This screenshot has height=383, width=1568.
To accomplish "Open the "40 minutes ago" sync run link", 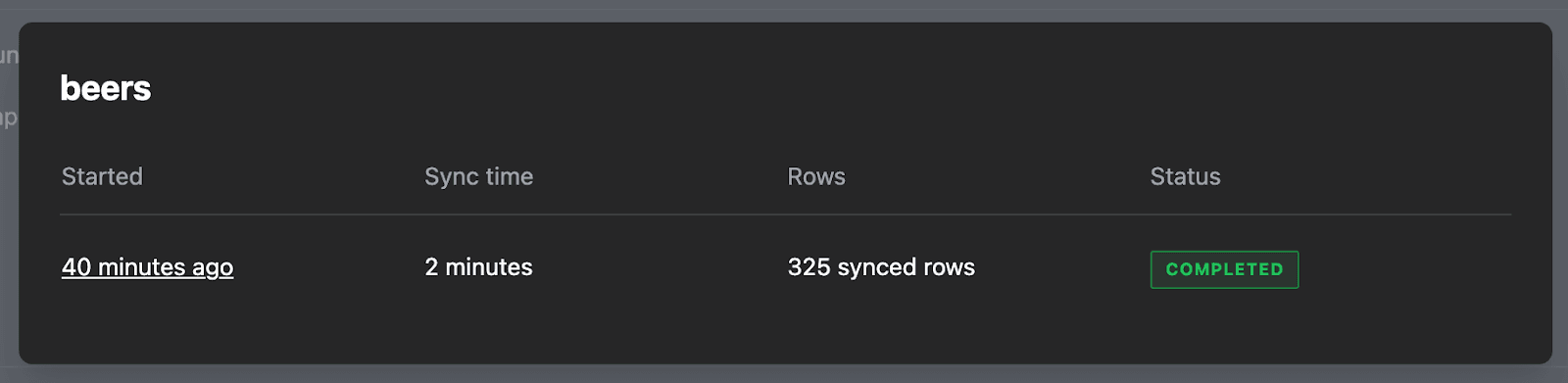I will pyautogui.click(x=147, y=267).
